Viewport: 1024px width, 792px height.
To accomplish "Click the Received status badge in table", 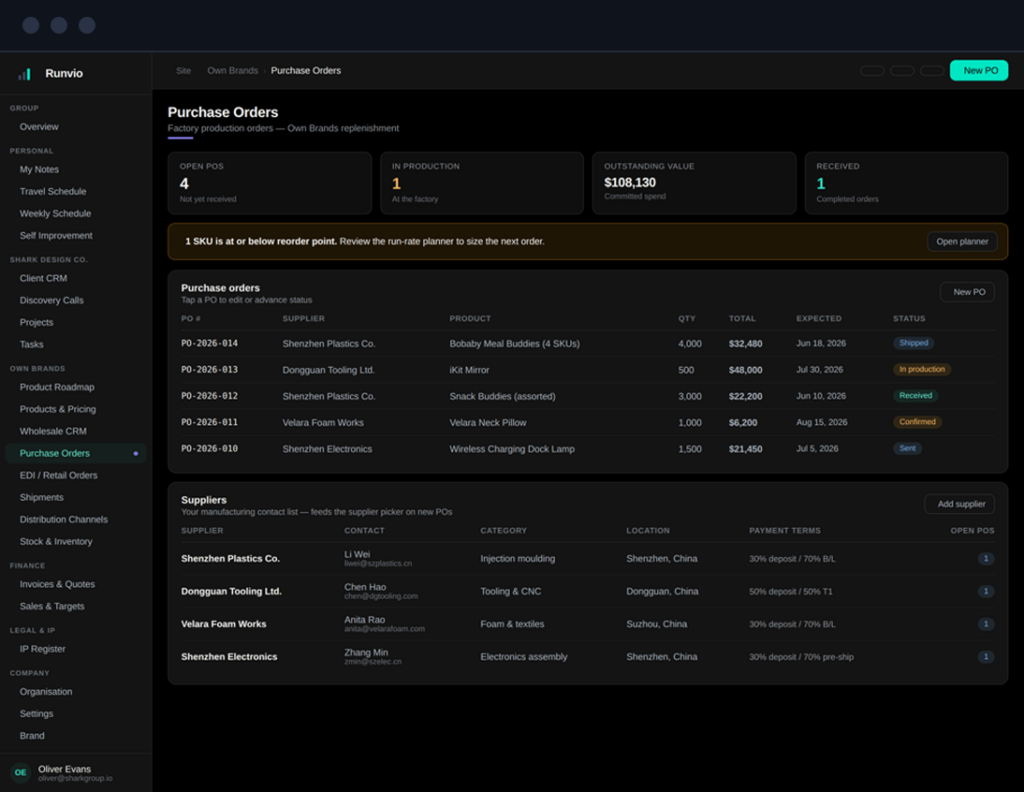I will click(916, 396).
